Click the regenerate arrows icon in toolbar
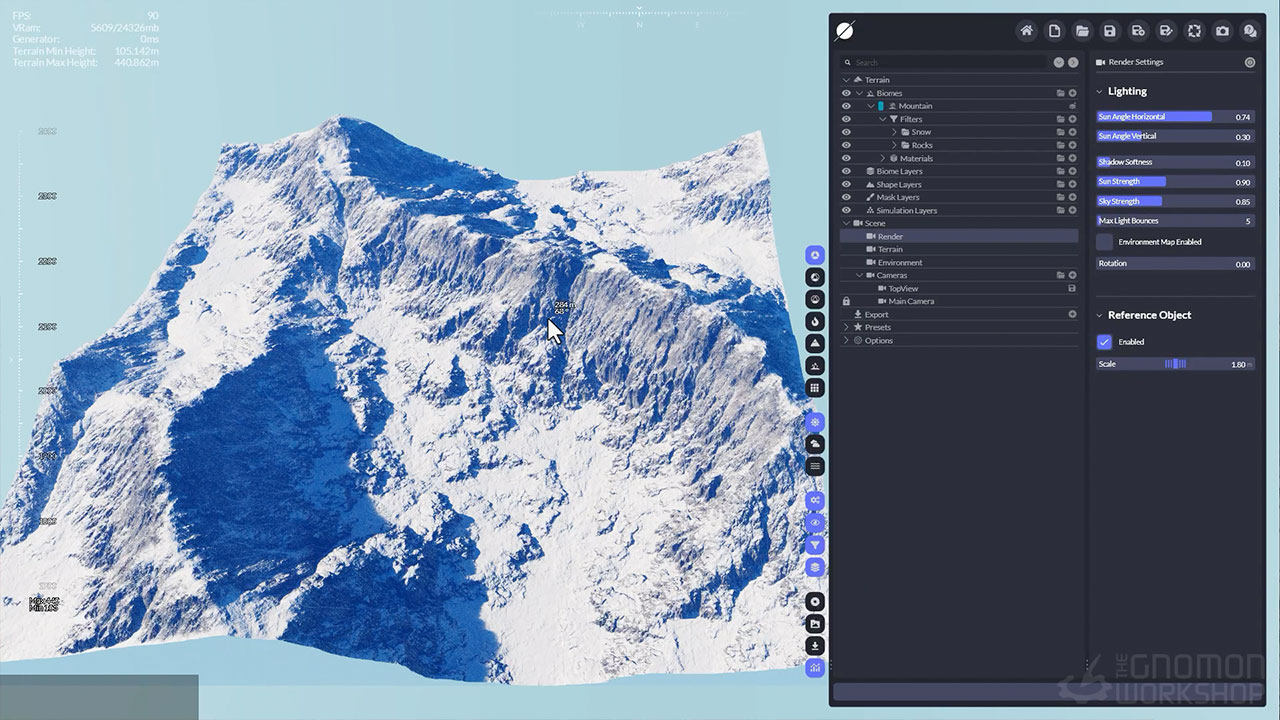The width and height of the screenshot is (1280, 720). [x=1194, y=31]
